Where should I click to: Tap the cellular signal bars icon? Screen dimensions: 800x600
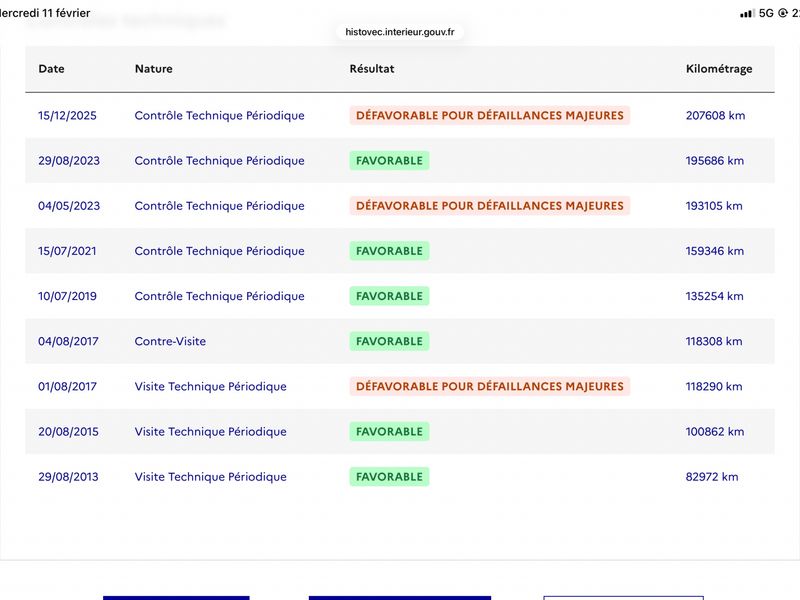coord(747,13)
